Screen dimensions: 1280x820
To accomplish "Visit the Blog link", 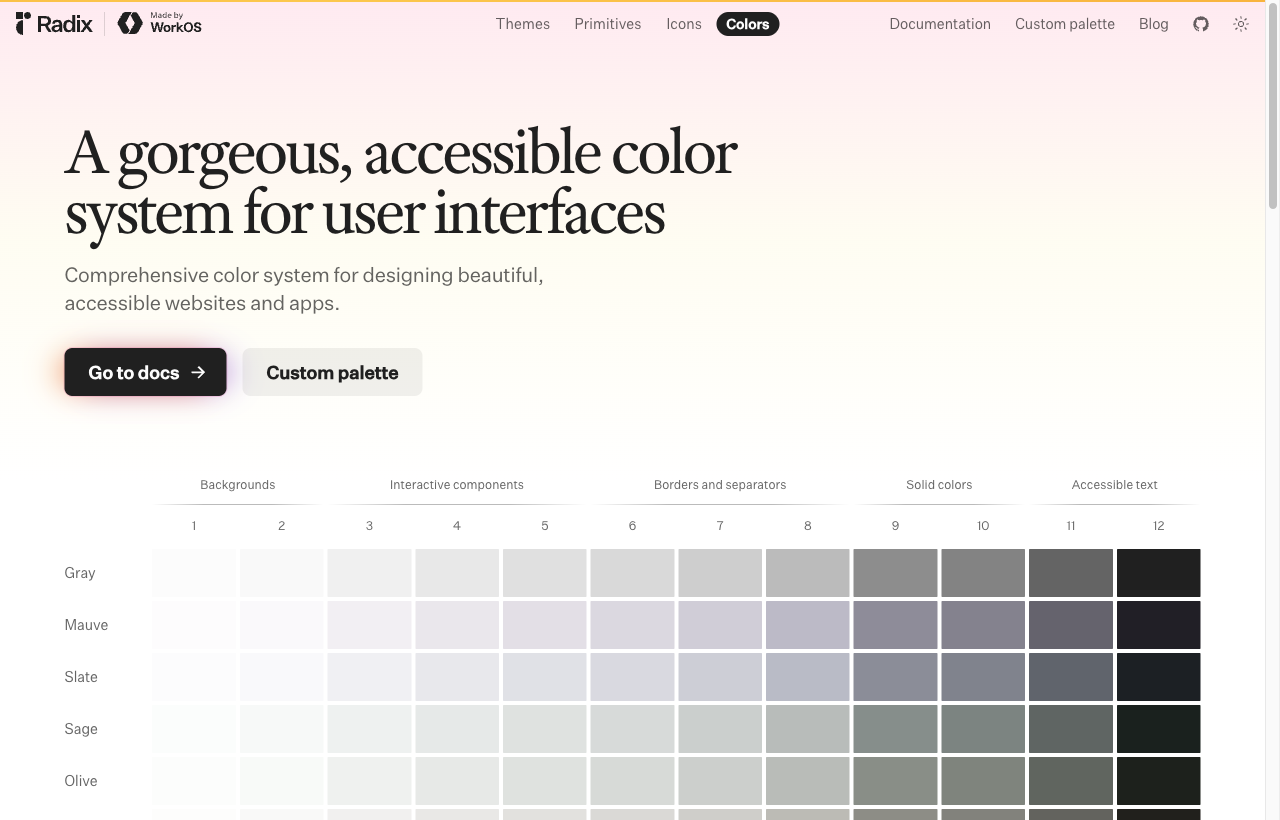I will click(x=1153, y=24).
